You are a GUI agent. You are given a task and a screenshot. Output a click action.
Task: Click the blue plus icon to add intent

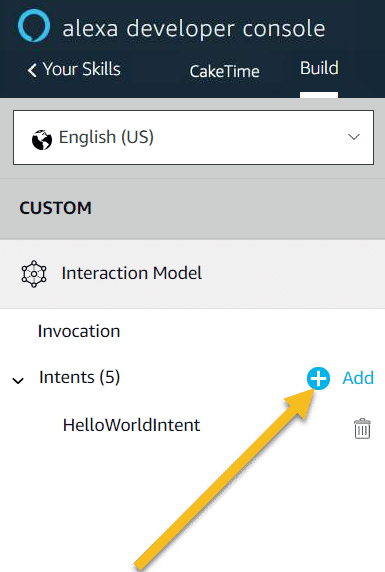pos(318,378)
